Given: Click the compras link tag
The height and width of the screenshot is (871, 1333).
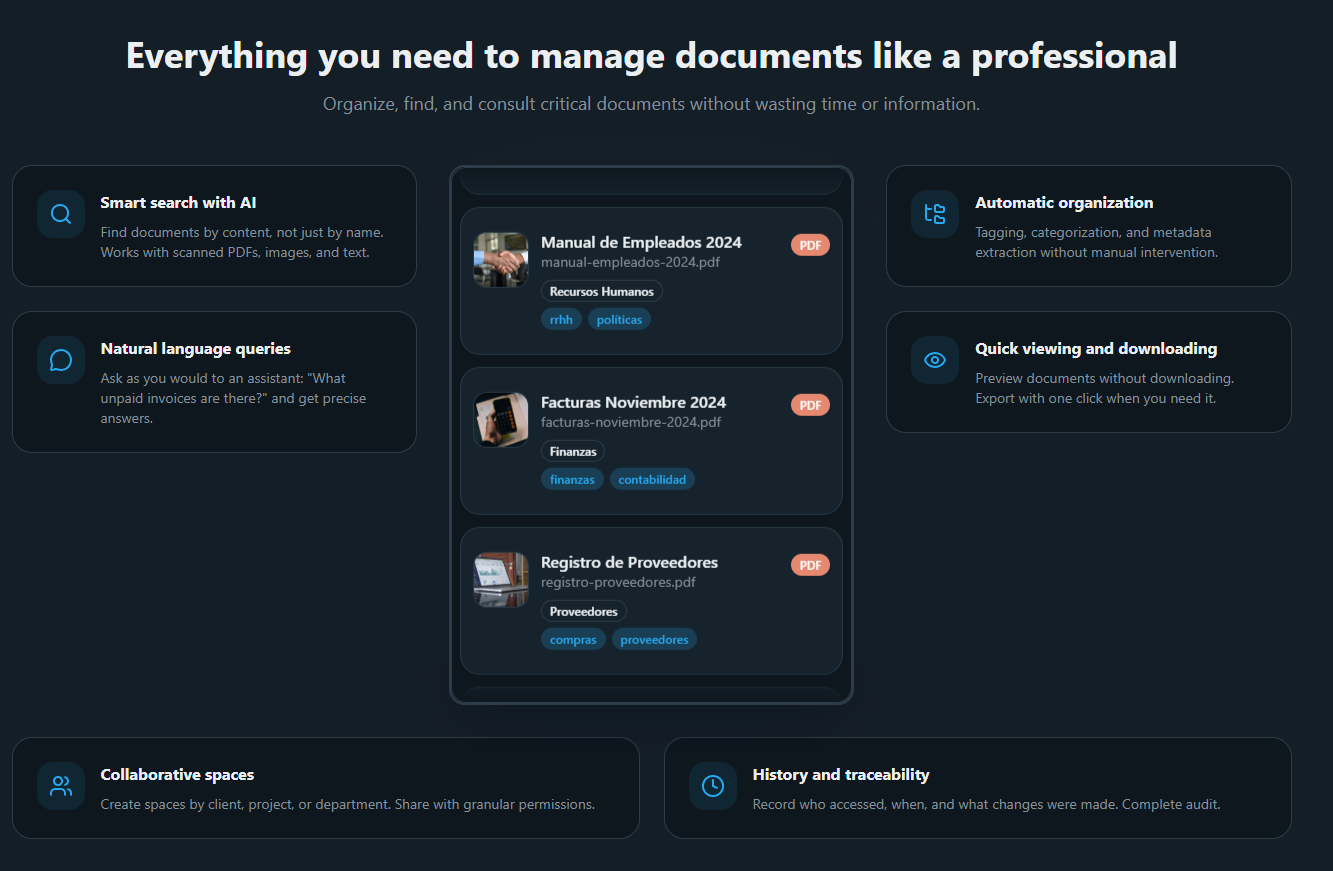Looking at the screenshot, I should (573, 638).
